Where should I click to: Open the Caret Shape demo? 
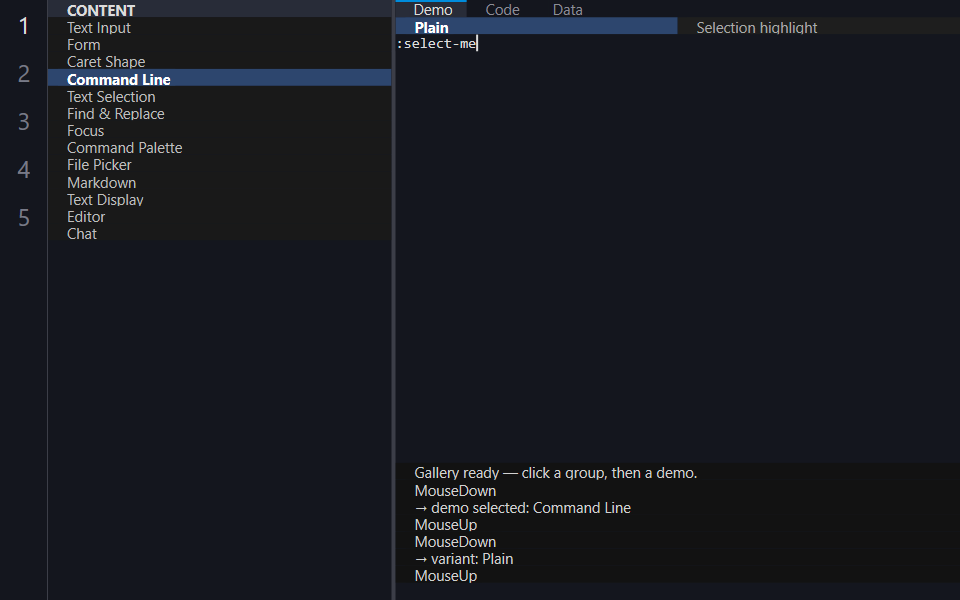(219, 62)
